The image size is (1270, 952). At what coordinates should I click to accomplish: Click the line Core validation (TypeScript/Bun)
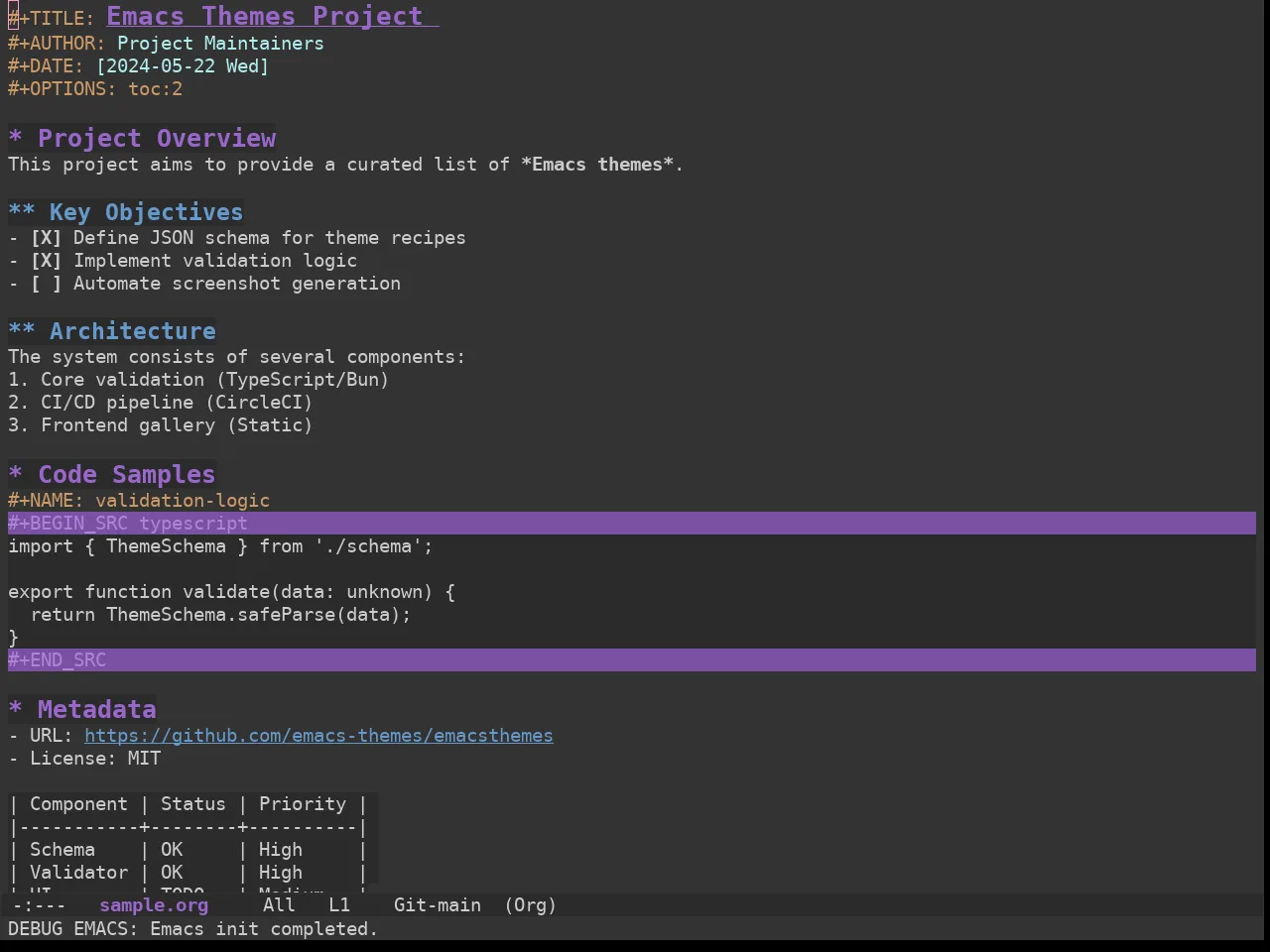(198, 380)
